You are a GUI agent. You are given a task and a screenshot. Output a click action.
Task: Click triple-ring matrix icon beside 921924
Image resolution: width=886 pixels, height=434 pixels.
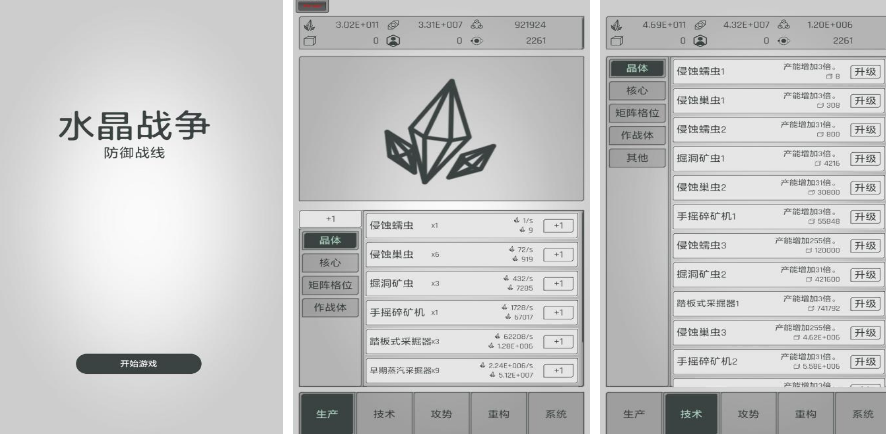click(x=477, y=25)
